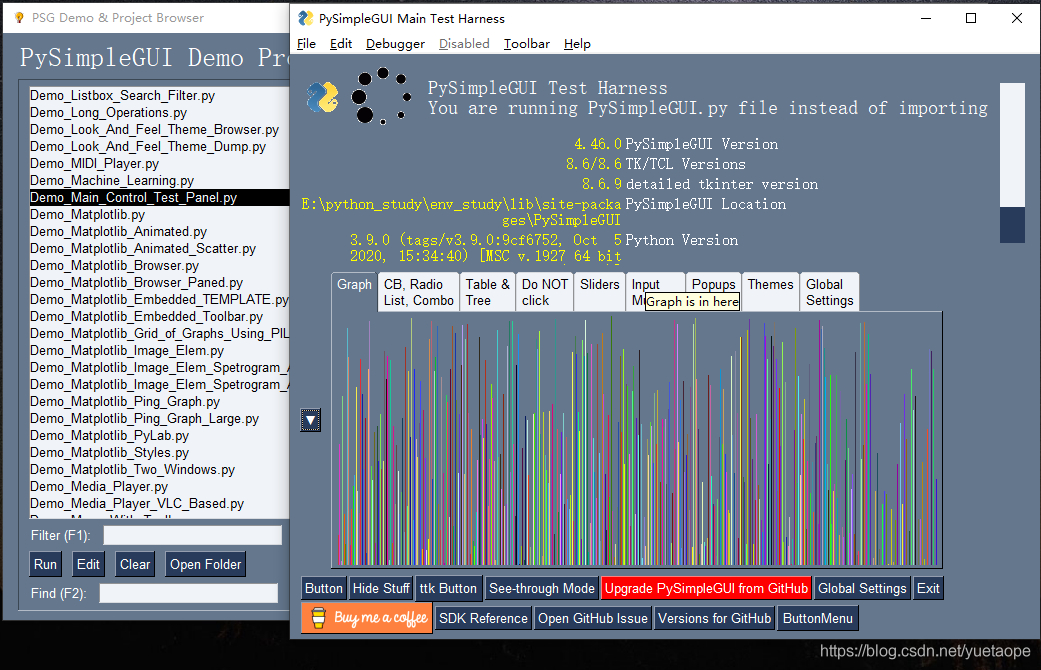
Task: Select Demo_Matplotlib_Styles.py
Action: 159,453
